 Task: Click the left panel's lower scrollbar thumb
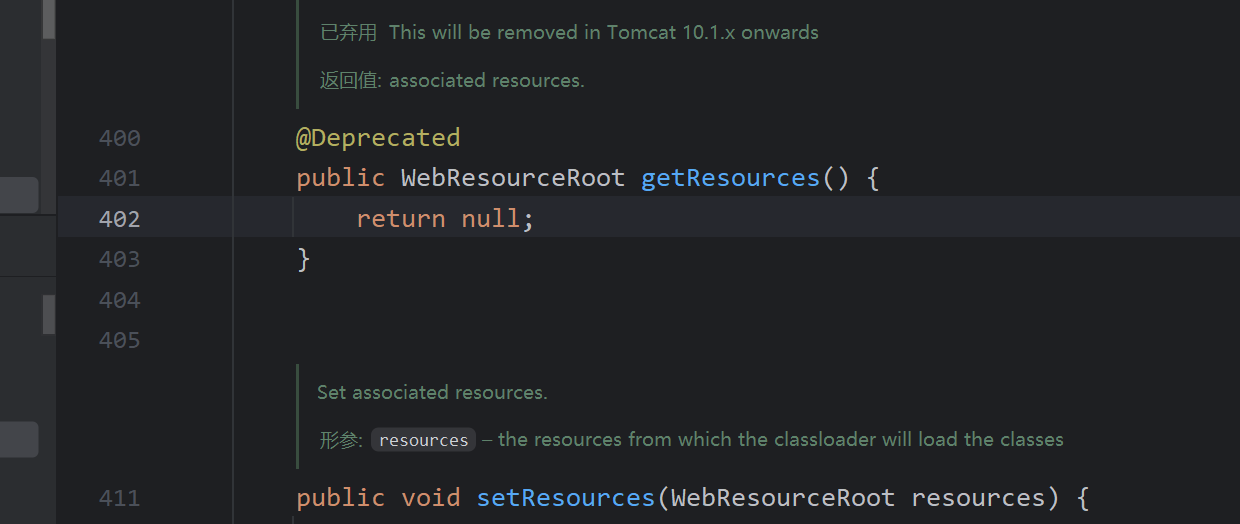coord(48,314)
